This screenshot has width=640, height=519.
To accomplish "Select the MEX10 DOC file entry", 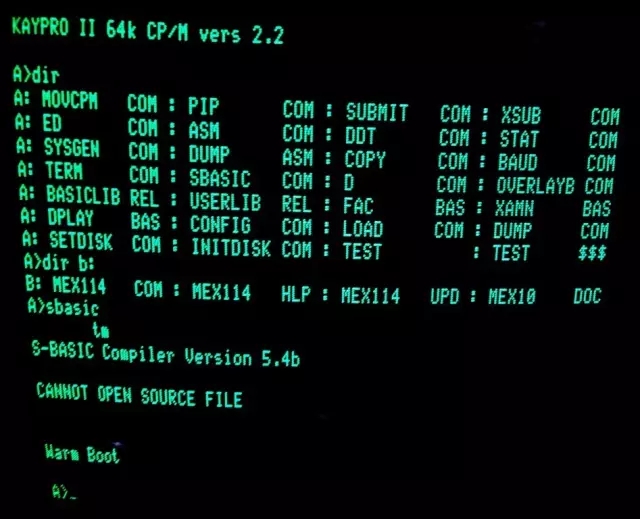I will pos(544,296).
